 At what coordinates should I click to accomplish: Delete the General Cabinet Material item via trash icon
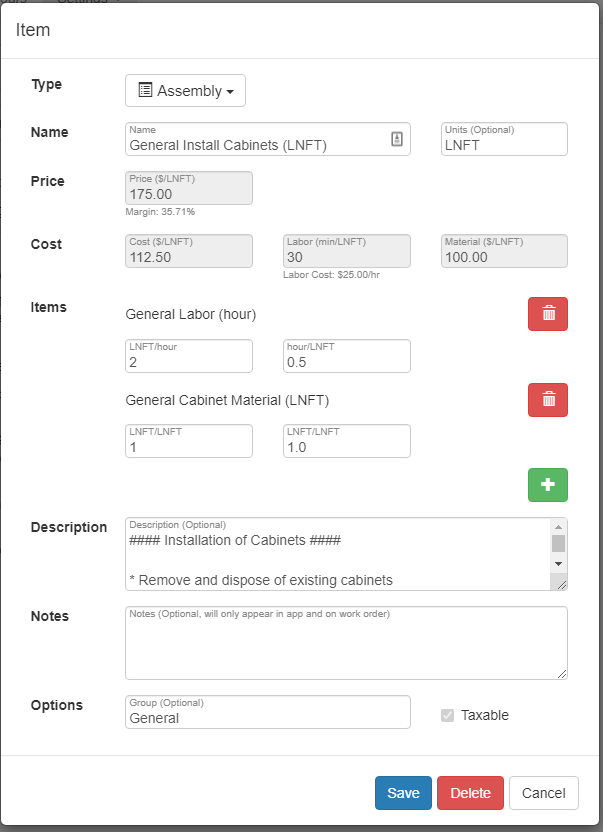tap(547, 398)
